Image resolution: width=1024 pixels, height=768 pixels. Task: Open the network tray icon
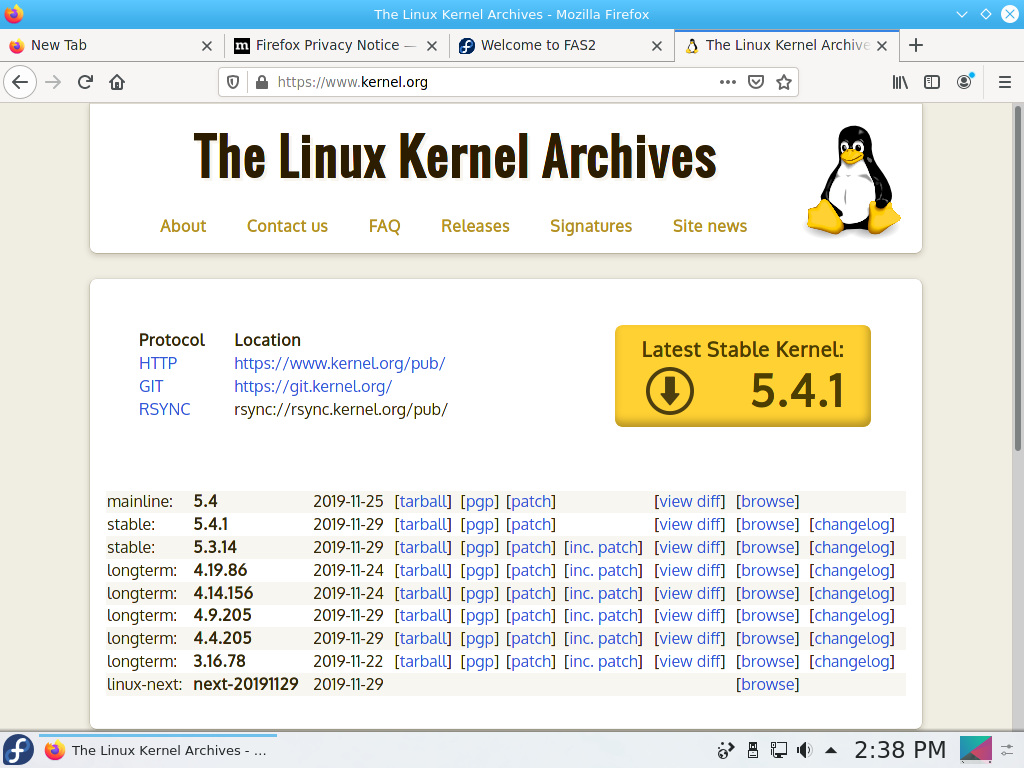[778, 750]
